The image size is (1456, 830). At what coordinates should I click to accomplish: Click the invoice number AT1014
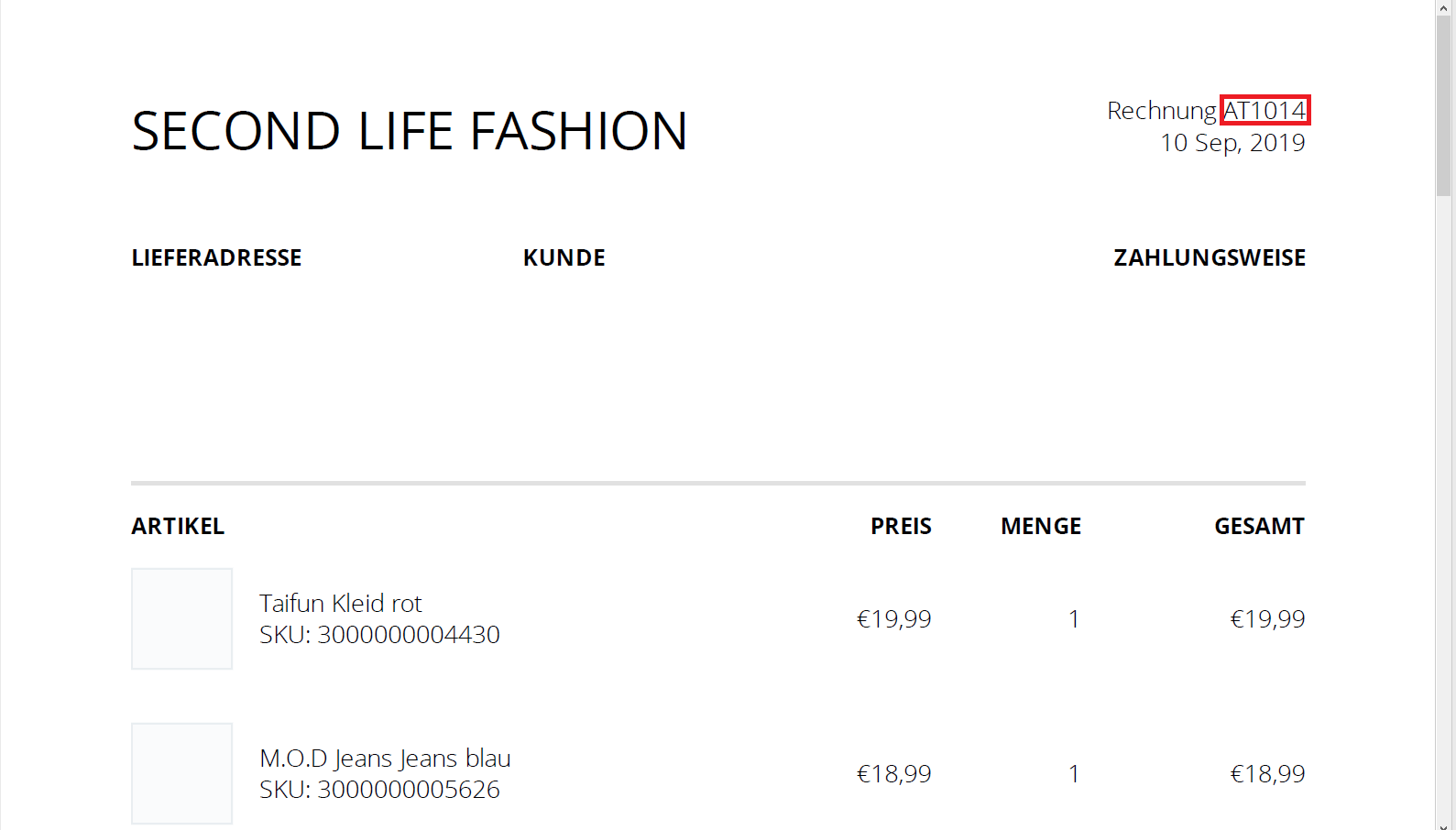(x=1264, y=110)
